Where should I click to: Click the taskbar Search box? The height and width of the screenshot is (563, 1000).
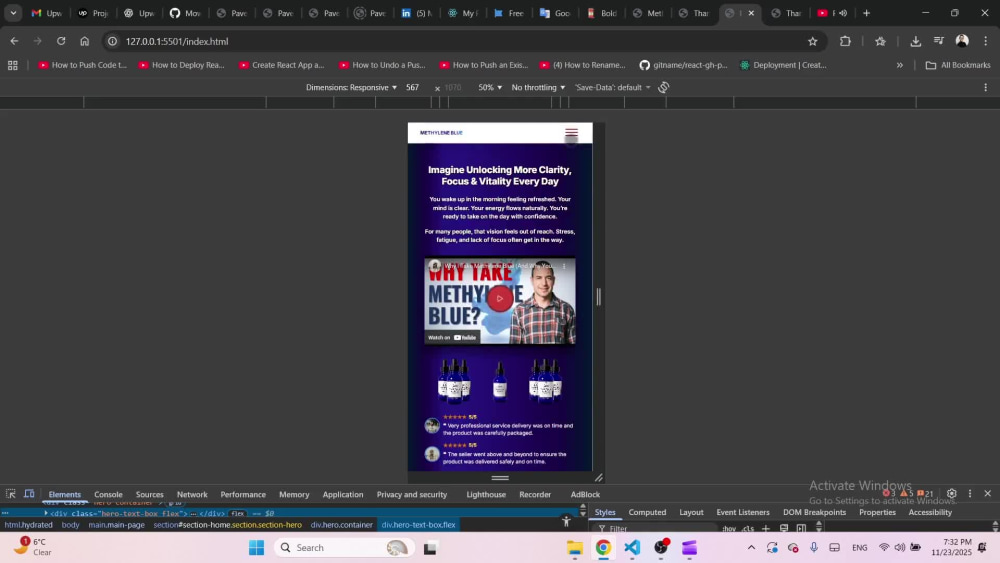(x=343, y=548)
